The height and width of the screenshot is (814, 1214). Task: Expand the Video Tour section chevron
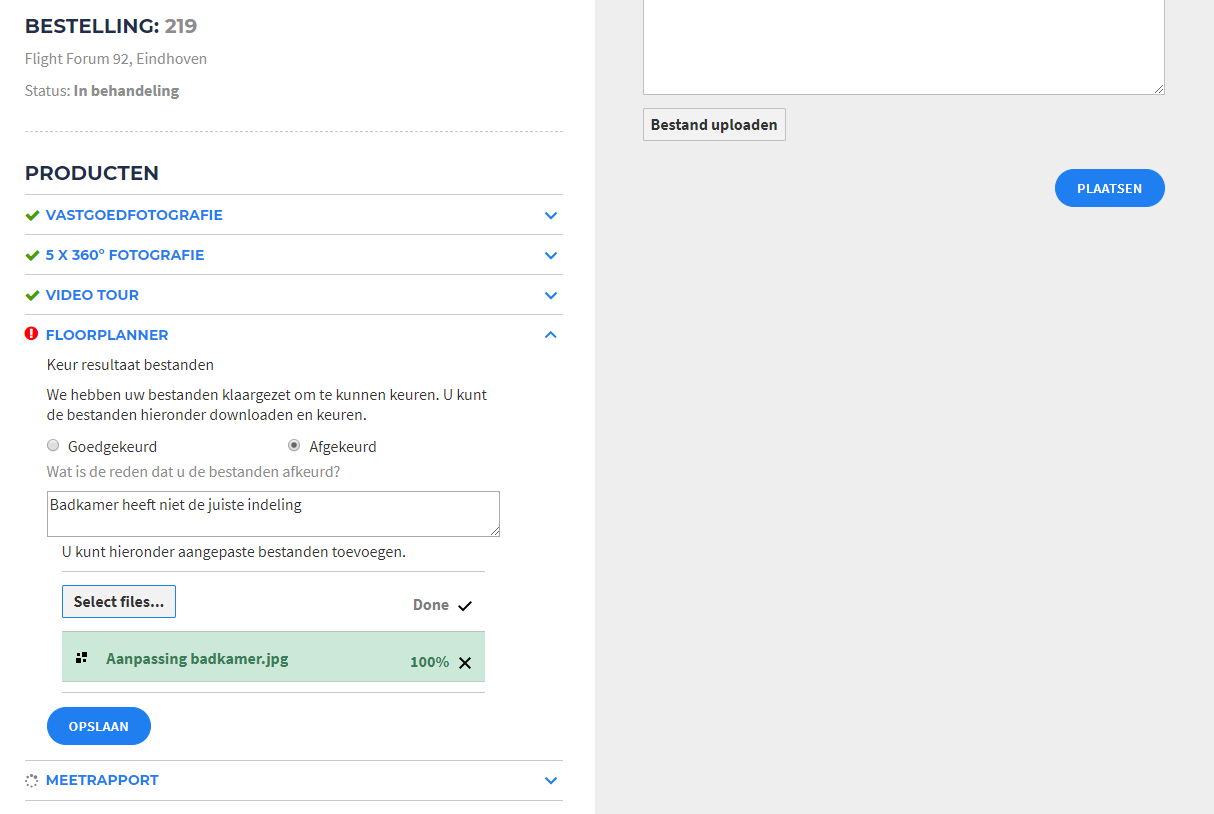pyautogui.click(x=550, y=295)
